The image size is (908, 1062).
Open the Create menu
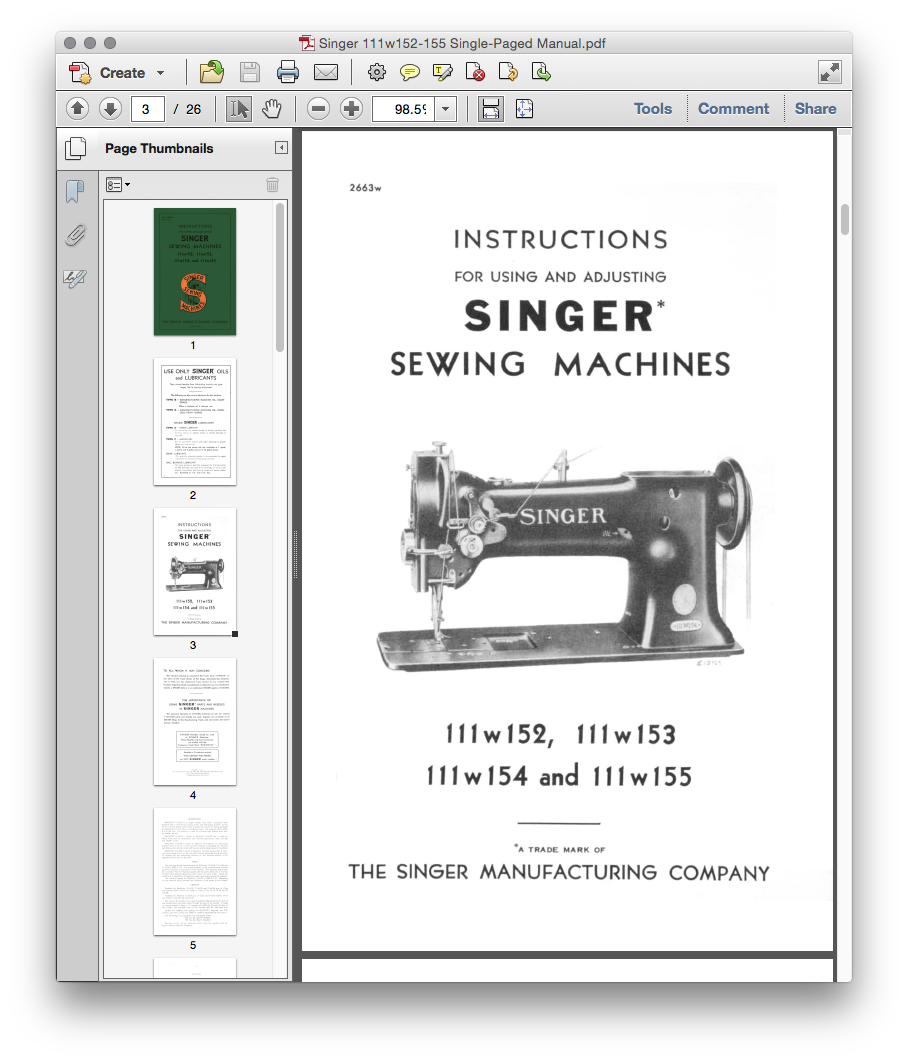pyautogui.click(x=121, y=71)
